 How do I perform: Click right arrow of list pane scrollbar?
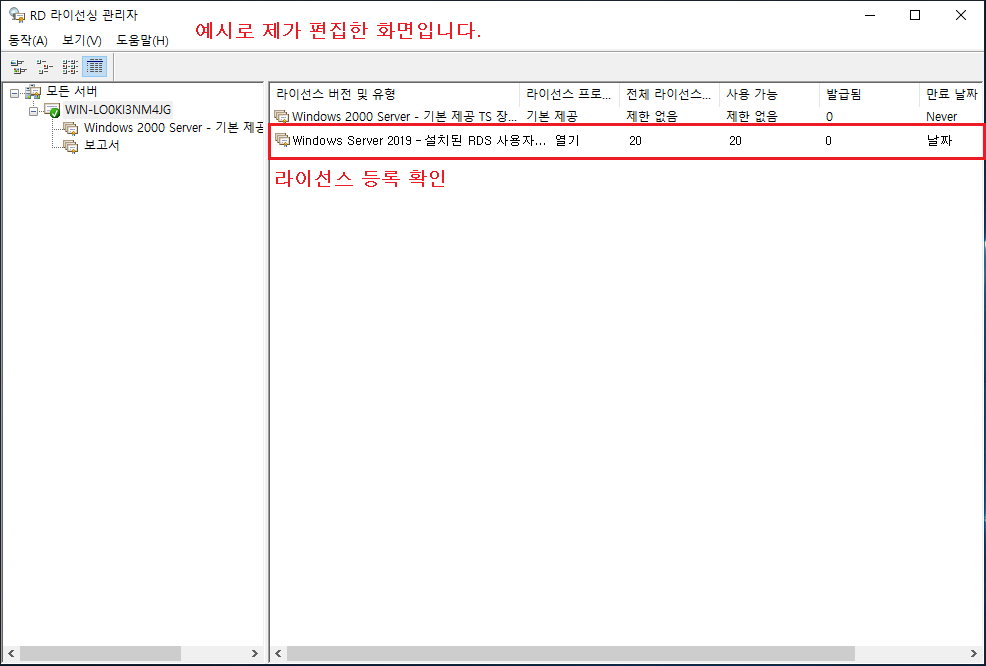pos(975,653)
